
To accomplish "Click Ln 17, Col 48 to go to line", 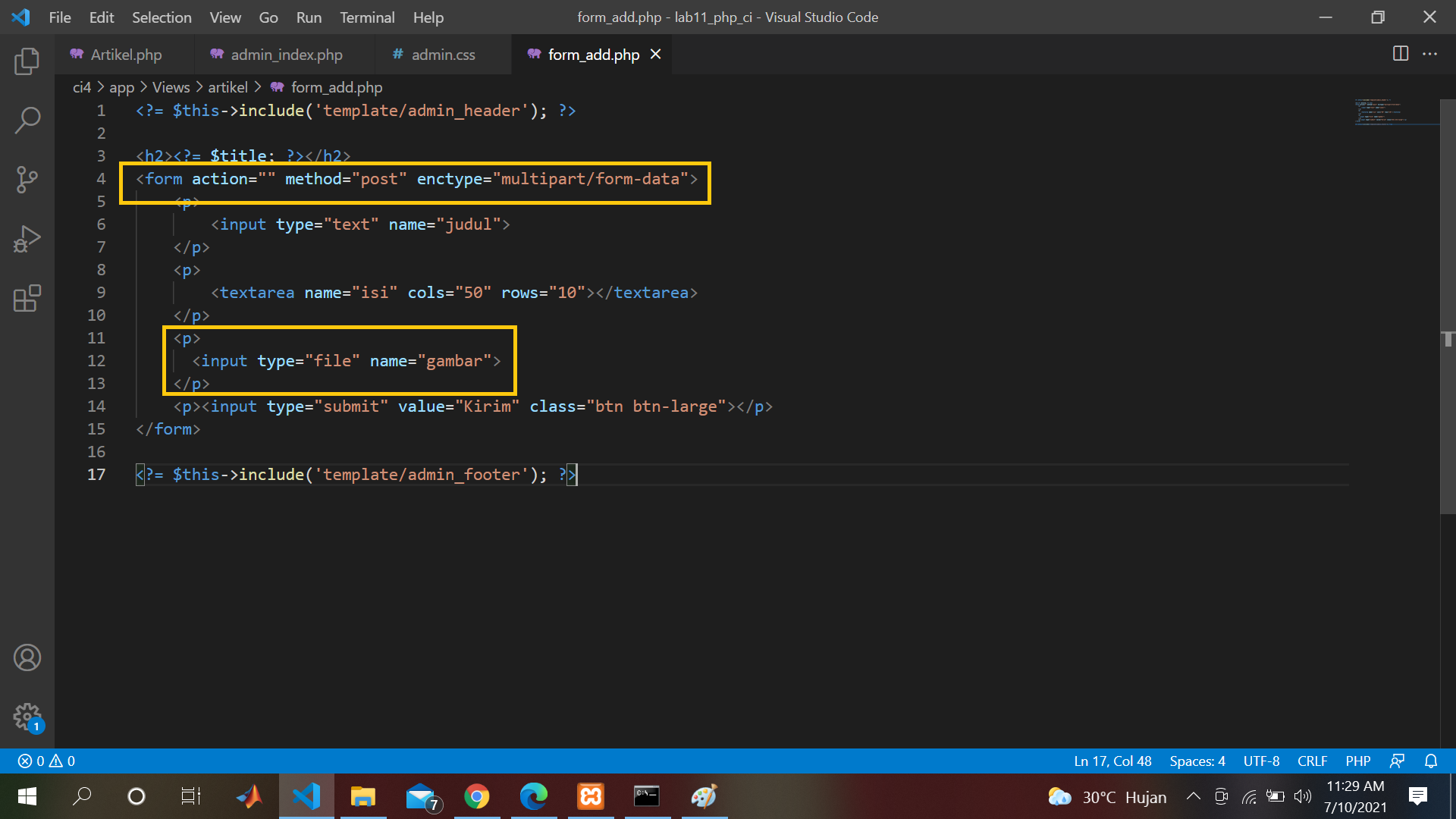I will click(x=1112, y=761).
